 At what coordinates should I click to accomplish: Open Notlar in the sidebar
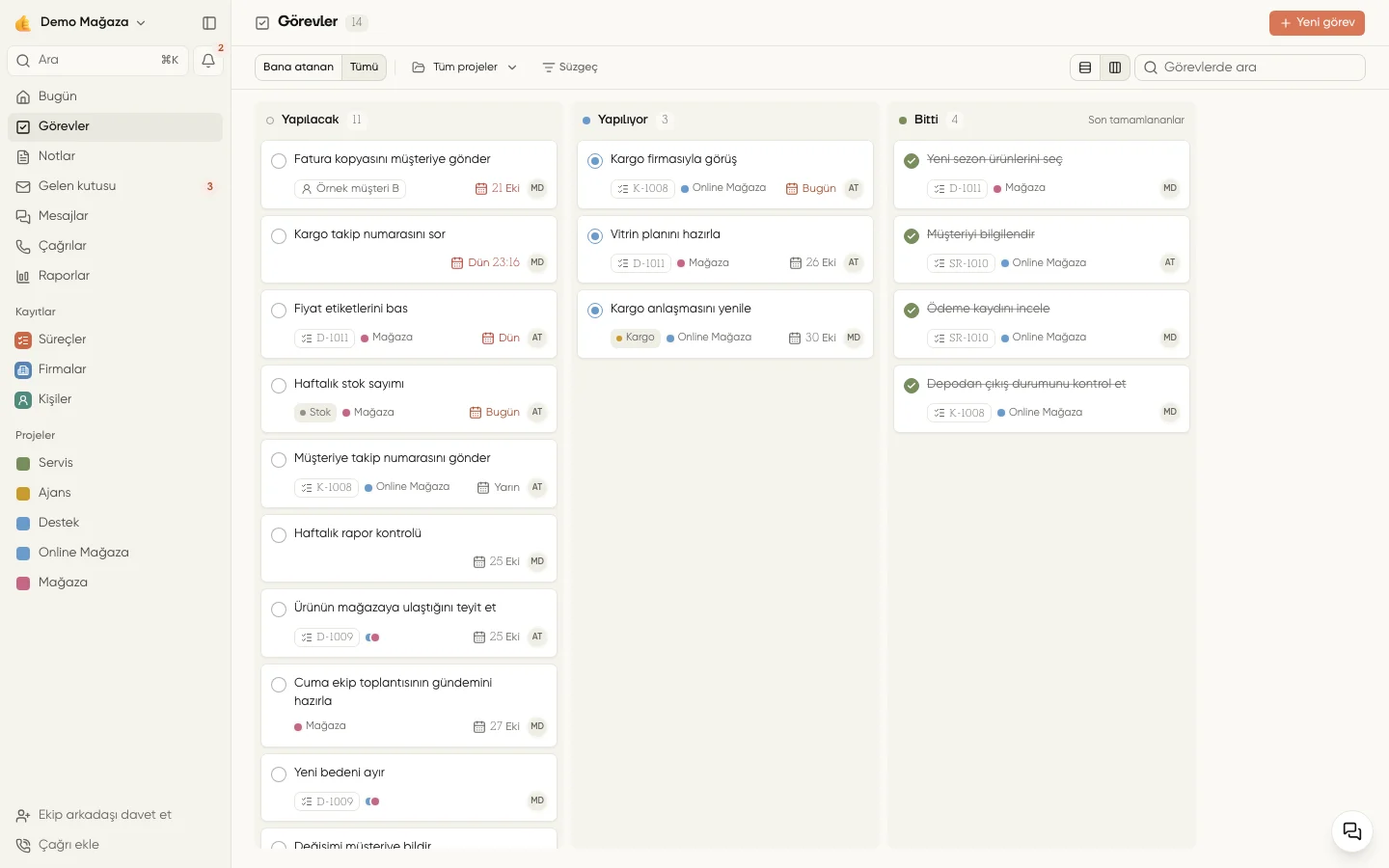116,156
